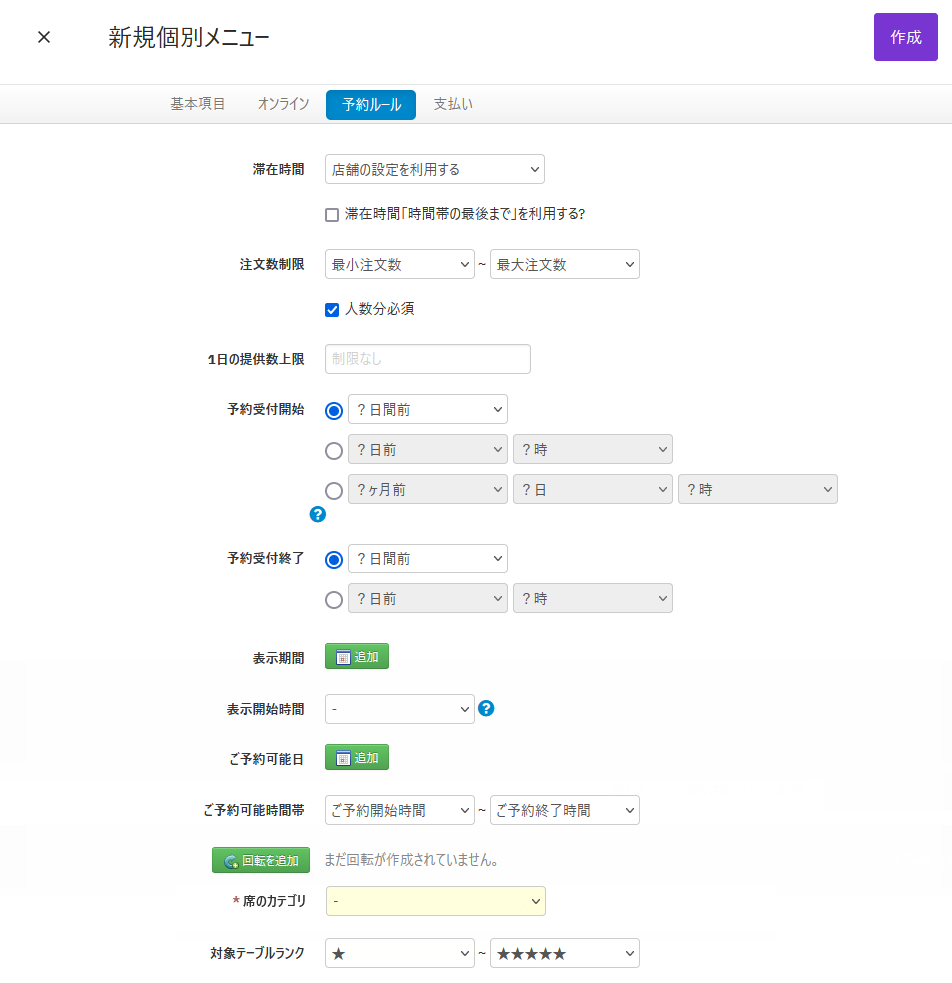Expand the 席のカテゴリ dropdown
The width and height of the screenshot is (952, 983).
(x=436, y=901)
